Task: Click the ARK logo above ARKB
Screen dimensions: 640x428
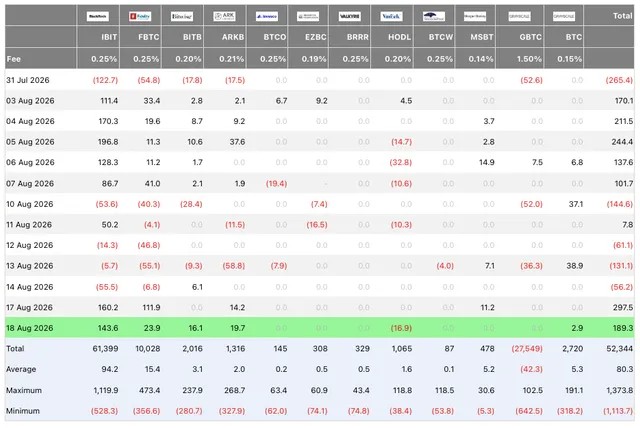Action: tap(224, 16)
